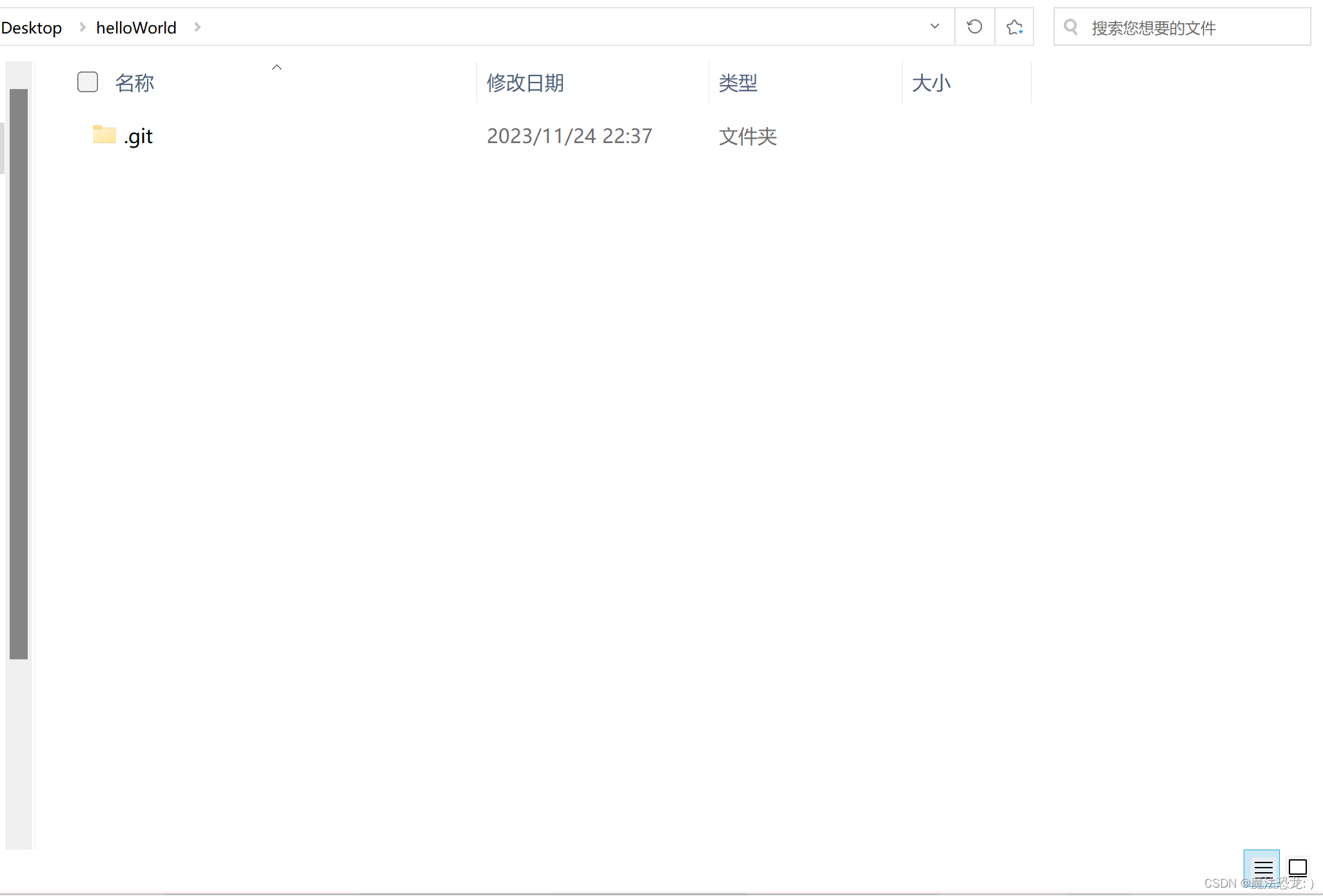Open the address bar history dropdown
The height and width of the screenshot is (896, 1323).
[x=934, y=26]
